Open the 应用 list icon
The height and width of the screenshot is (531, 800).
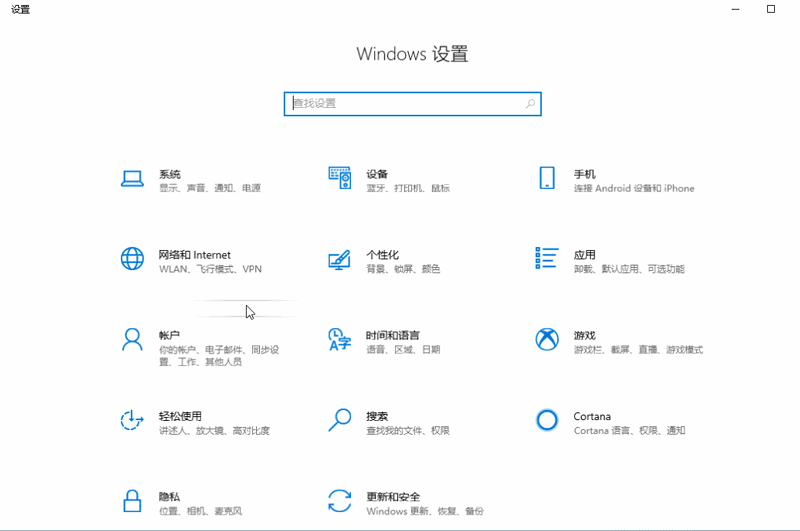click(547, 258)
